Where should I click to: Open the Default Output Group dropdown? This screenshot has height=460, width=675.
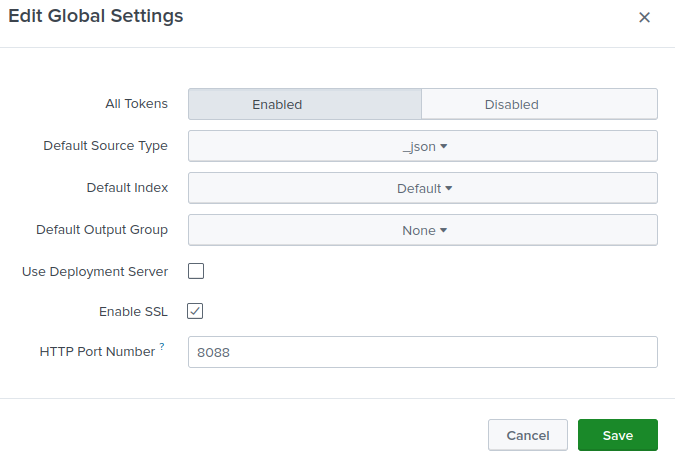(422, 230)
